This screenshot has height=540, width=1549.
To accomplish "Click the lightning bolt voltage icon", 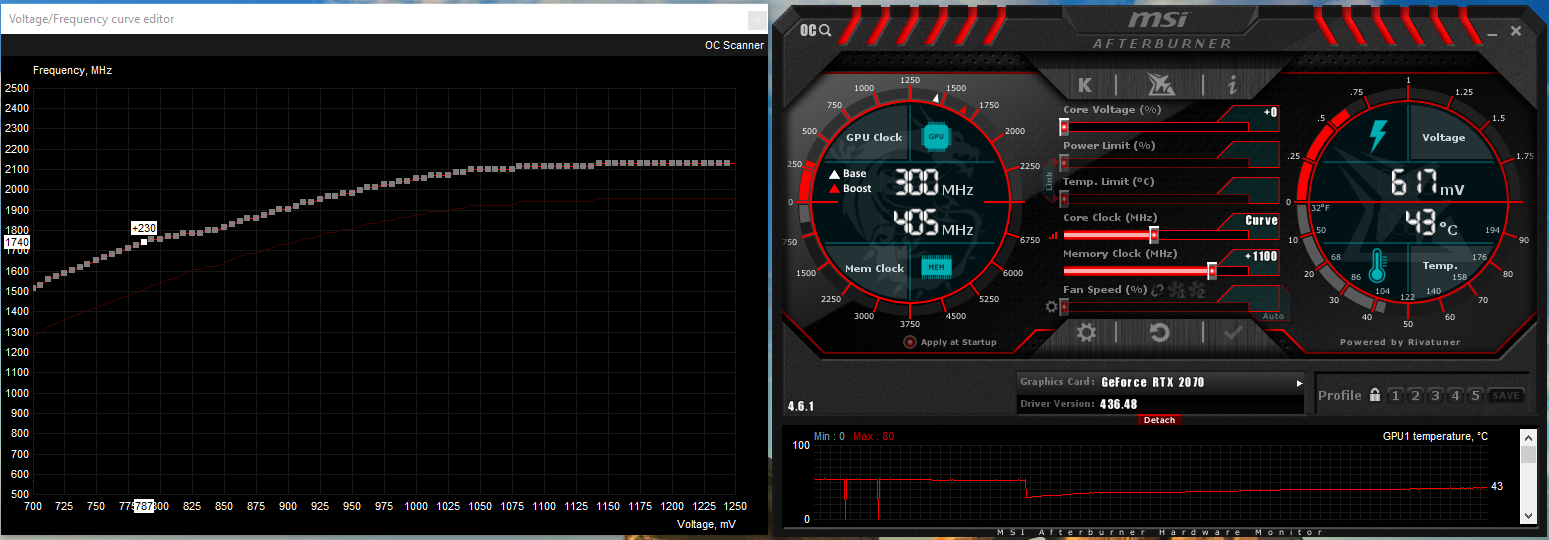I will (1378, 136).
